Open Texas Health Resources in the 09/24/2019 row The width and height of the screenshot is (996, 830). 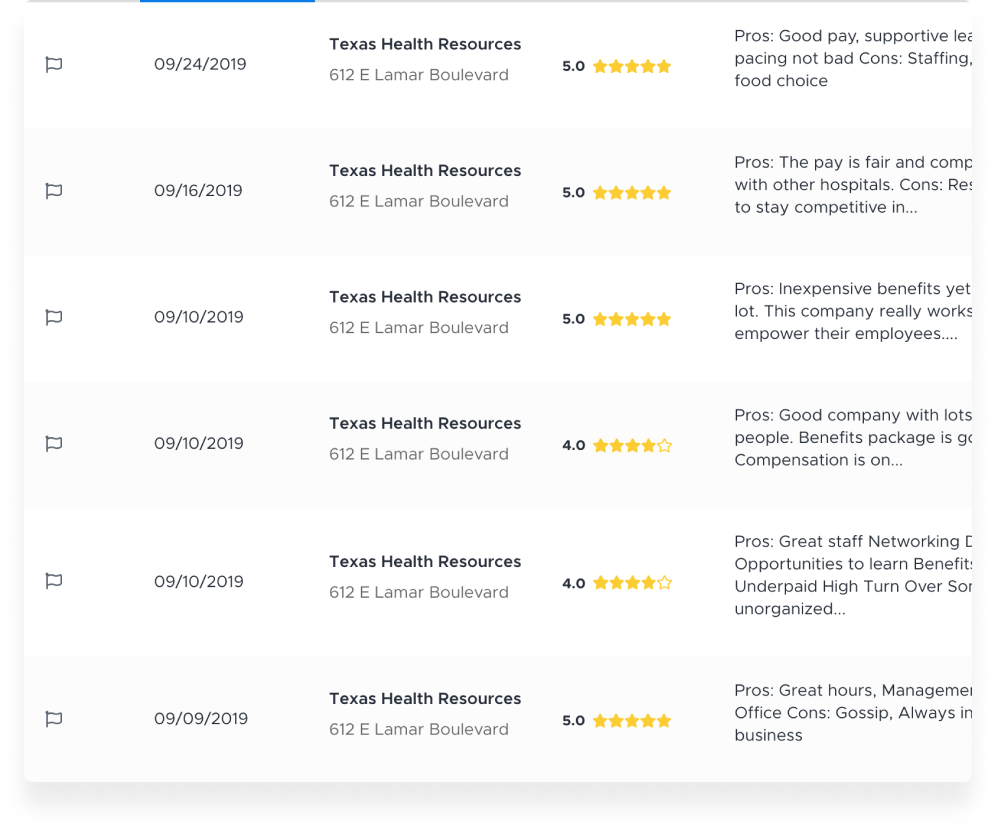coord(425,44)
